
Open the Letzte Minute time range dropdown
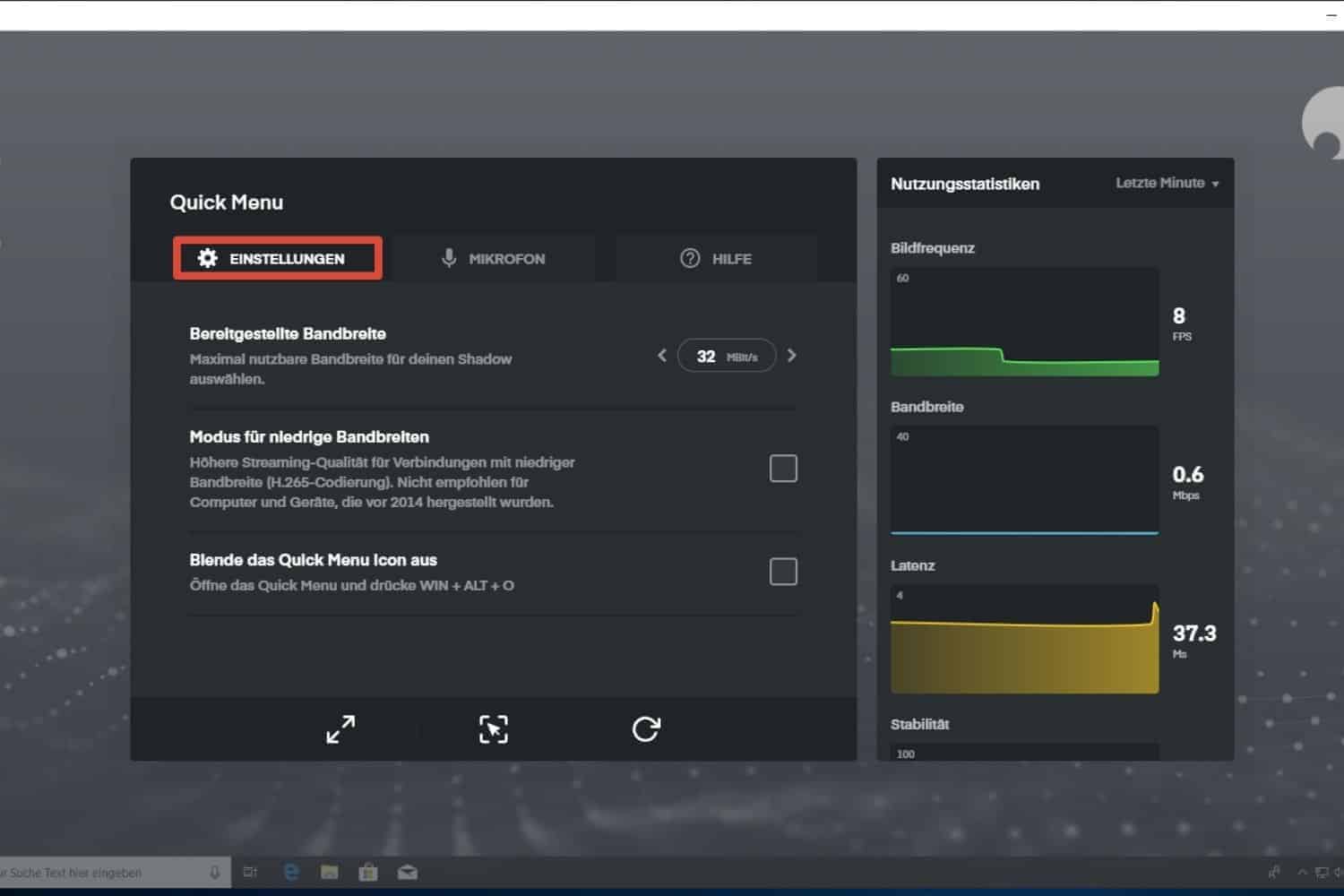[1167, 183]
